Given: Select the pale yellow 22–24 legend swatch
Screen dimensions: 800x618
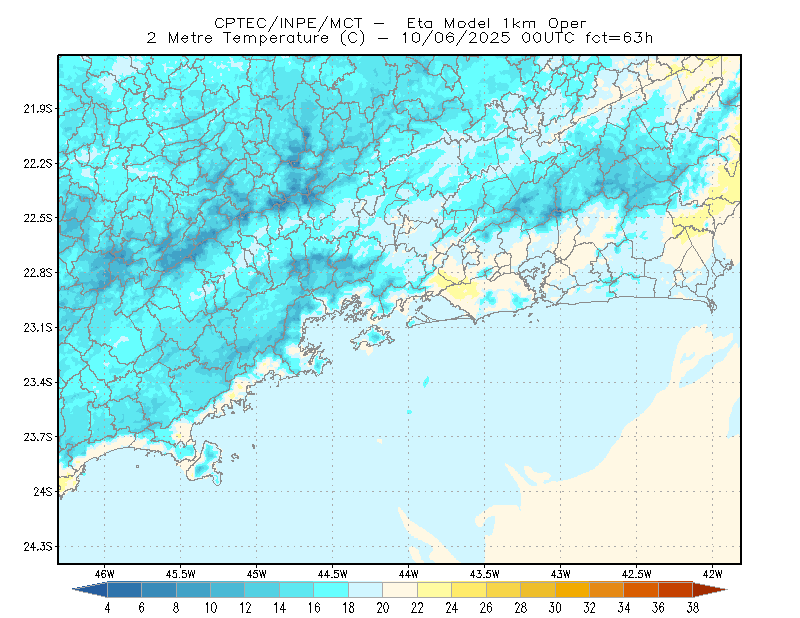Looking at the screenshot, I should click(434, 589).
